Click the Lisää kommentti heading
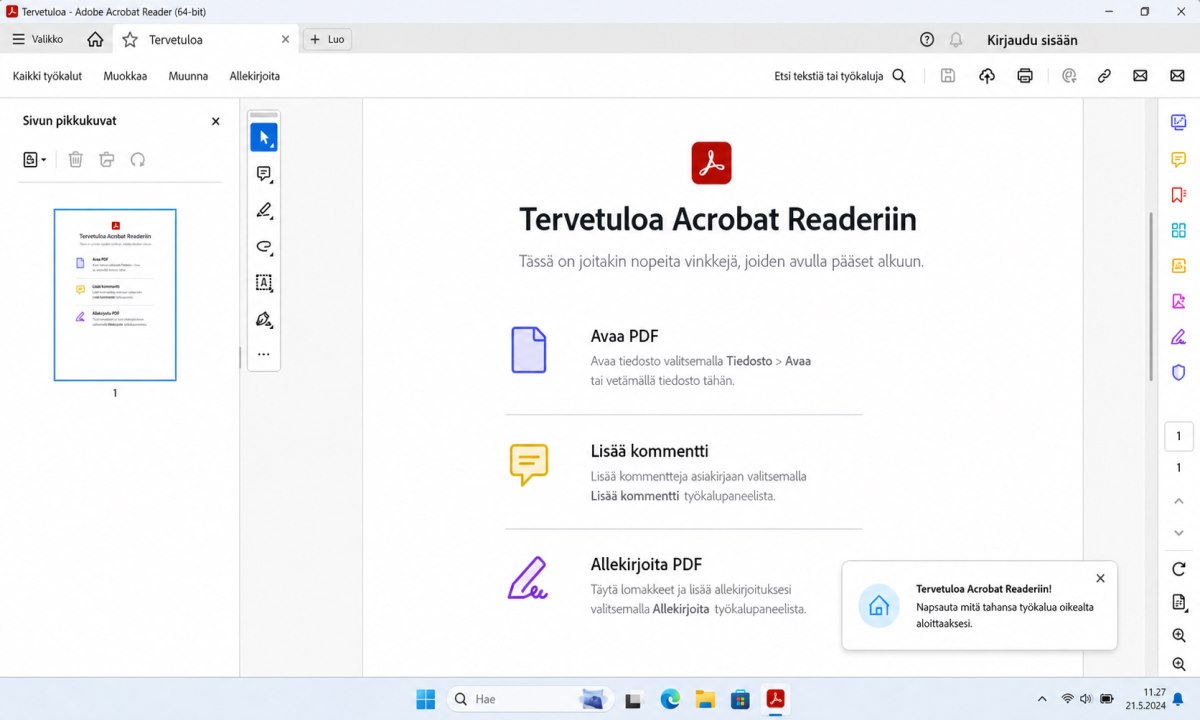1200x720 pixels. click(x=649, y=451)
